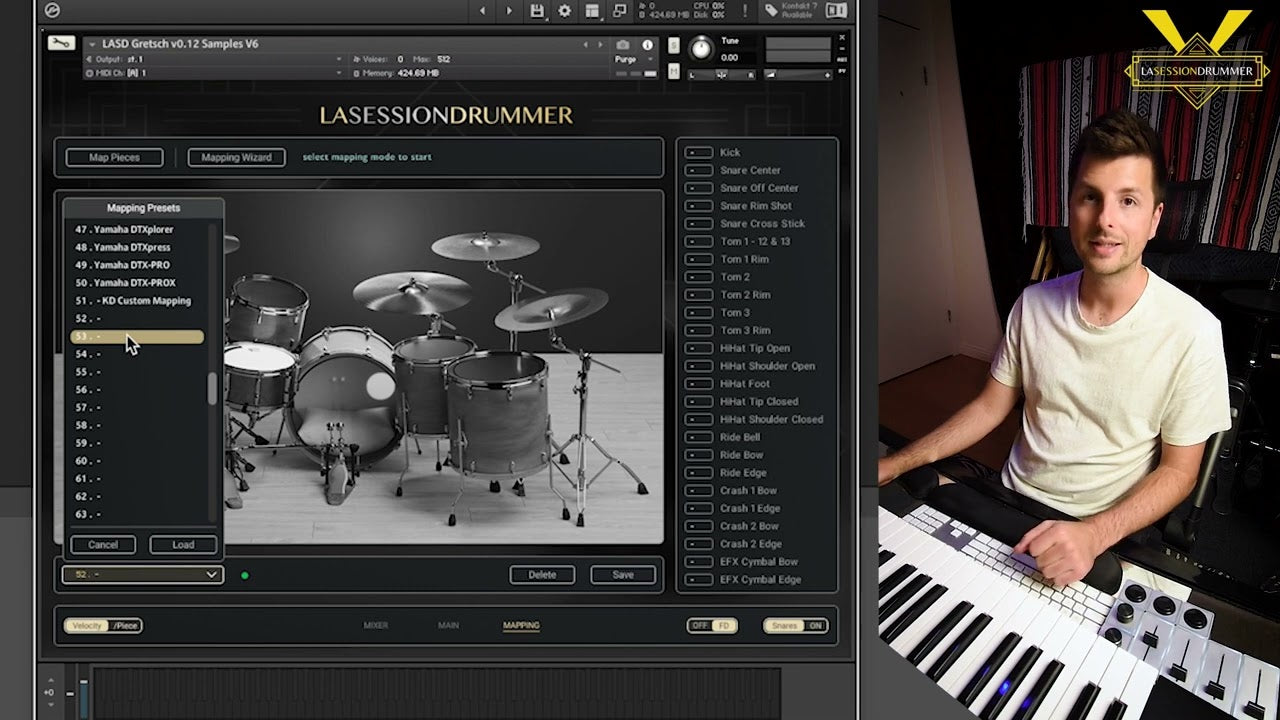The height and width of the screenshot is (720, 1280).
Task: Click the info icon in the instrument header
Action: click(x=647, y=45)
